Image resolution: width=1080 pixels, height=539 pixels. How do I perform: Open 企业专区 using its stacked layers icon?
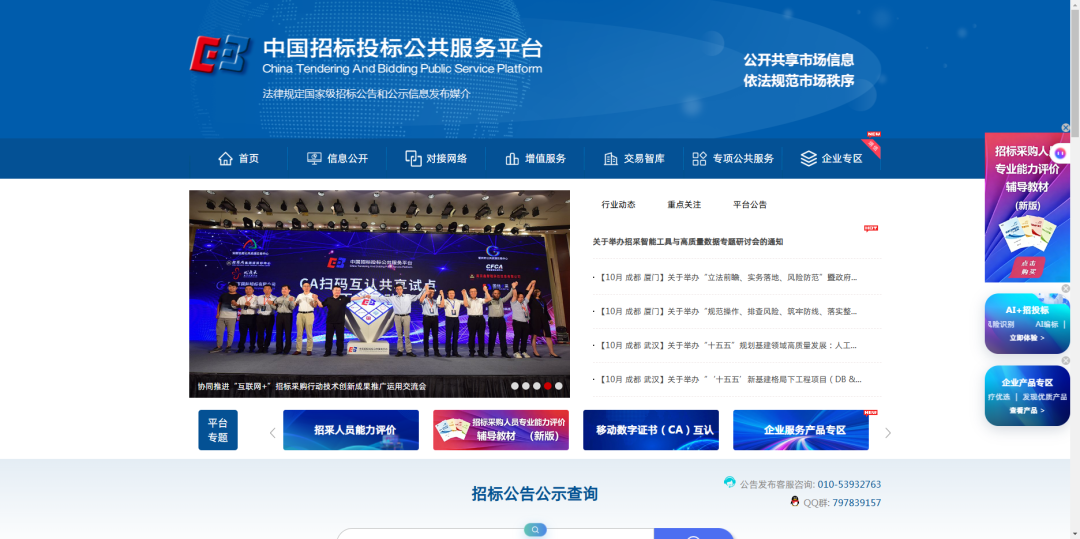point(809,159)
